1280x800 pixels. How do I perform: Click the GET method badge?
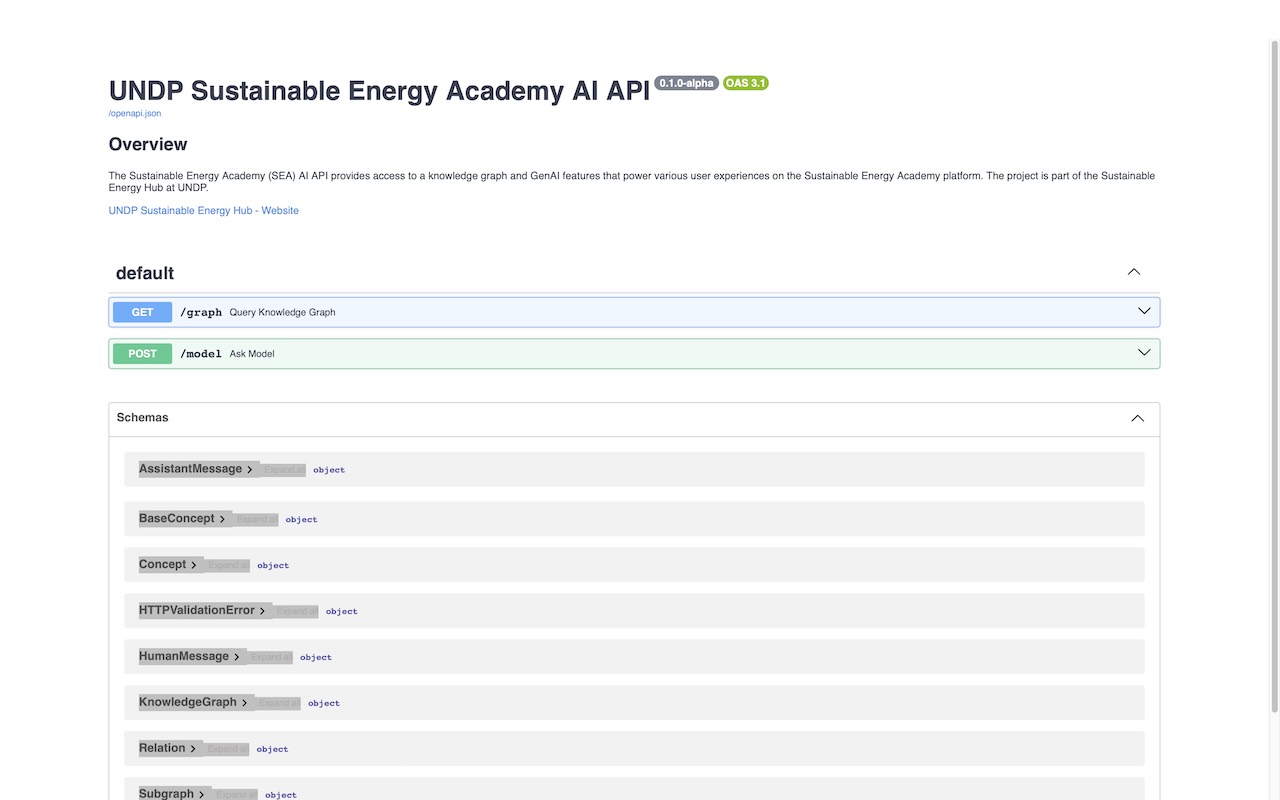tap(143, 312)
